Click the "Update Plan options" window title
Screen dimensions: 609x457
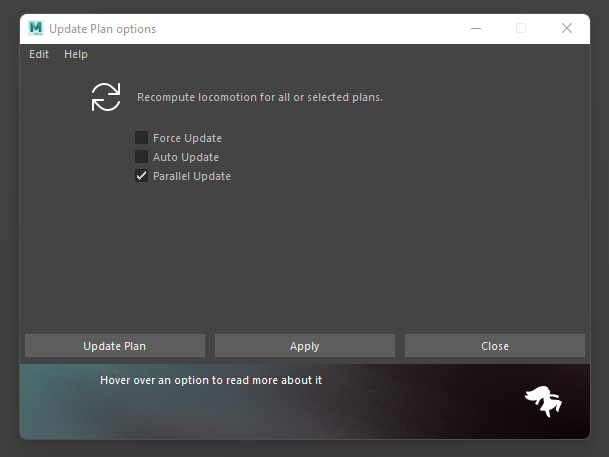pyautogui.click(x=102, y=29)
